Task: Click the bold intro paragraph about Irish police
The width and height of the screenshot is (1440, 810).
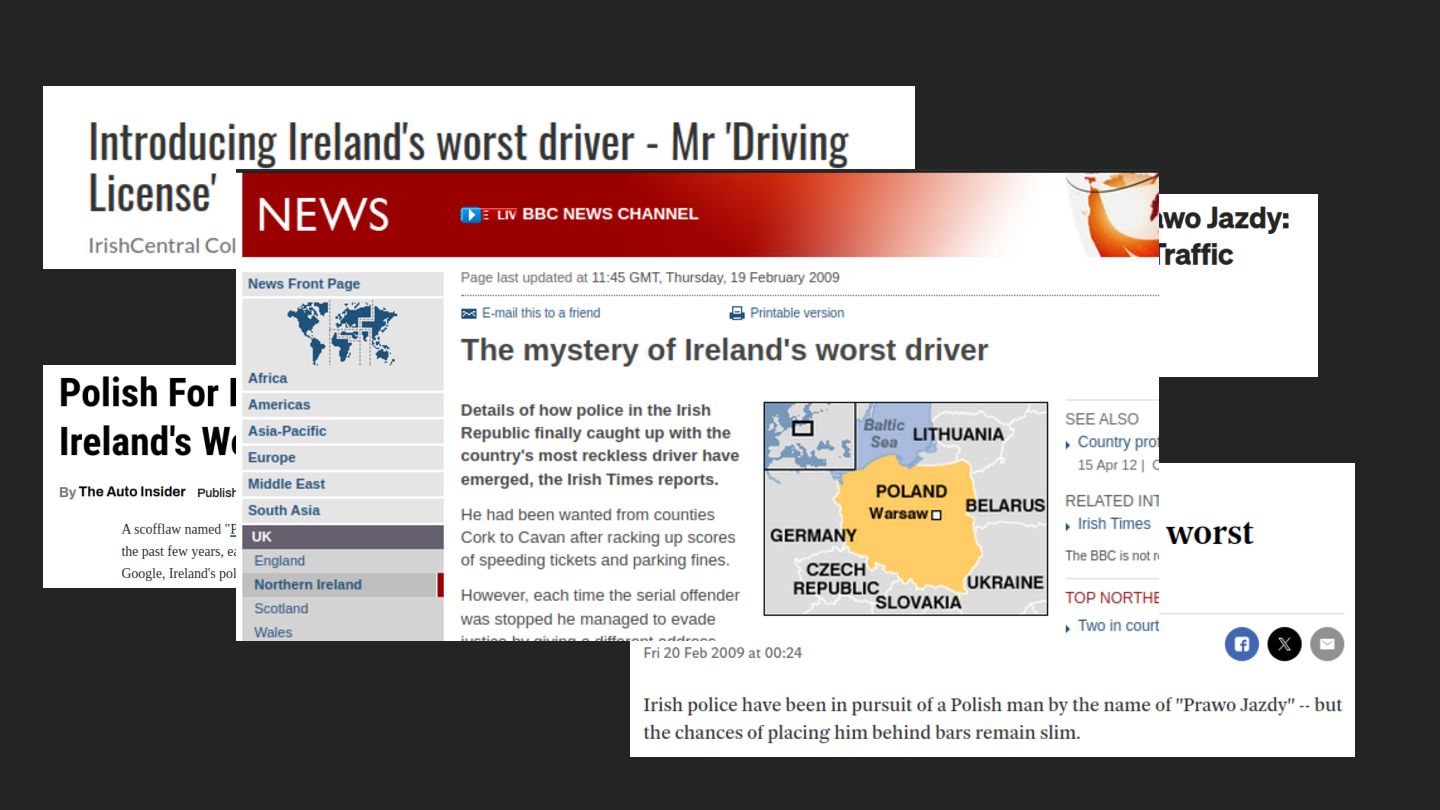Action: point(600,445)
